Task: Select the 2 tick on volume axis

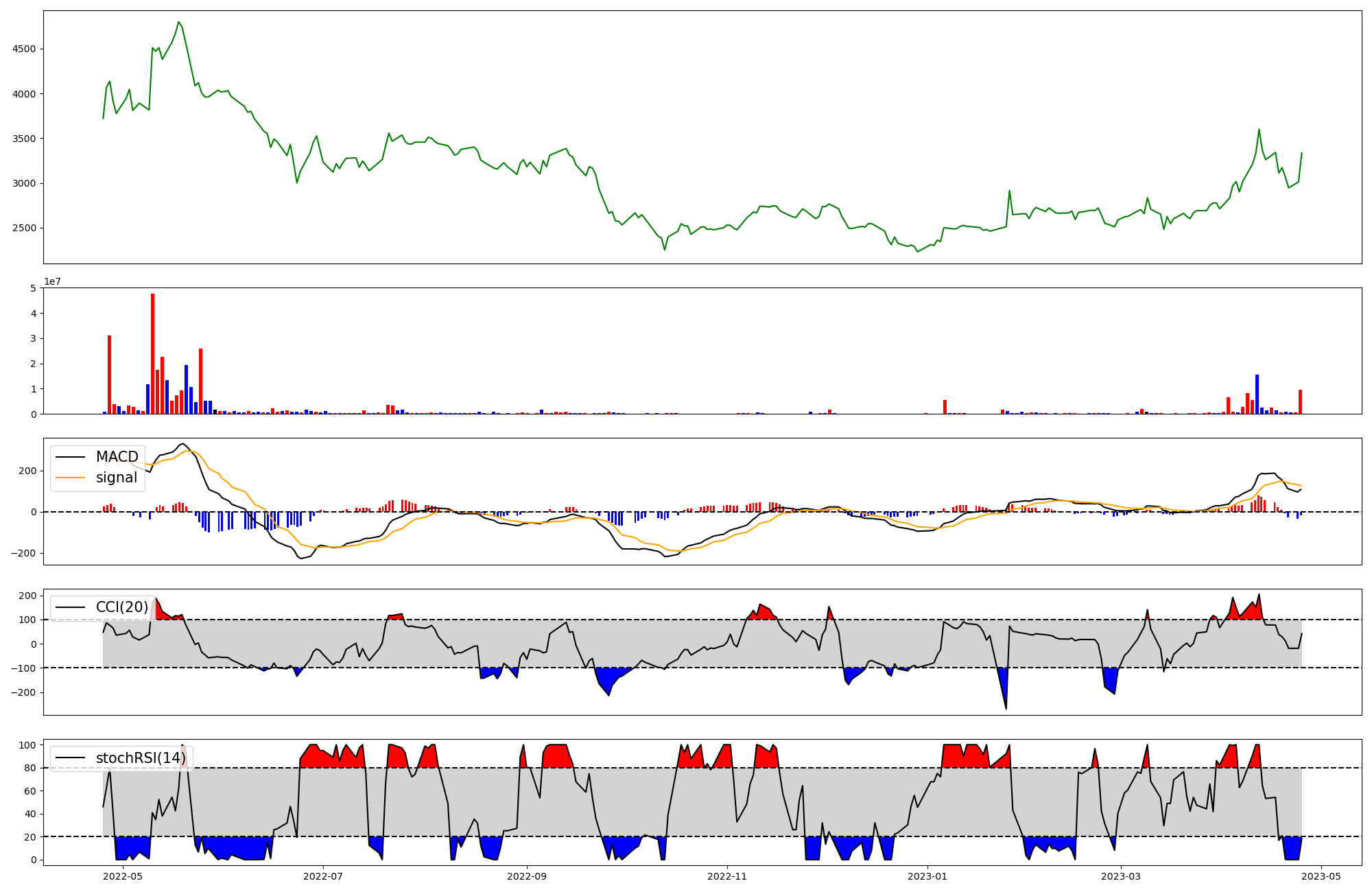Action: click(x=33, y=364)
